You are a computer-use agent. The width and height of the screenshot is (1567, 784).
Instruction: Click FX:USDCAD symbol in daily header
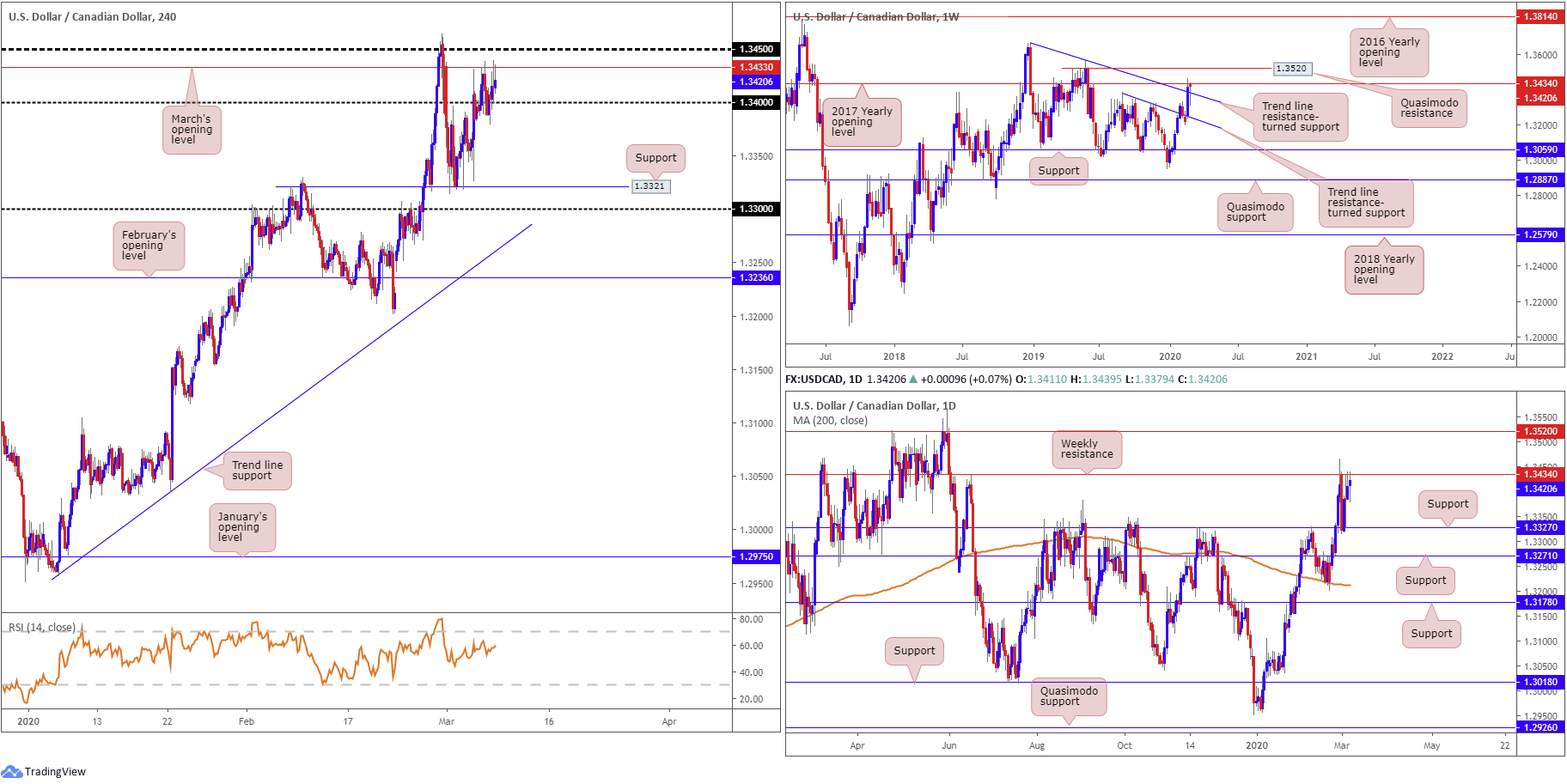[814, 379]
